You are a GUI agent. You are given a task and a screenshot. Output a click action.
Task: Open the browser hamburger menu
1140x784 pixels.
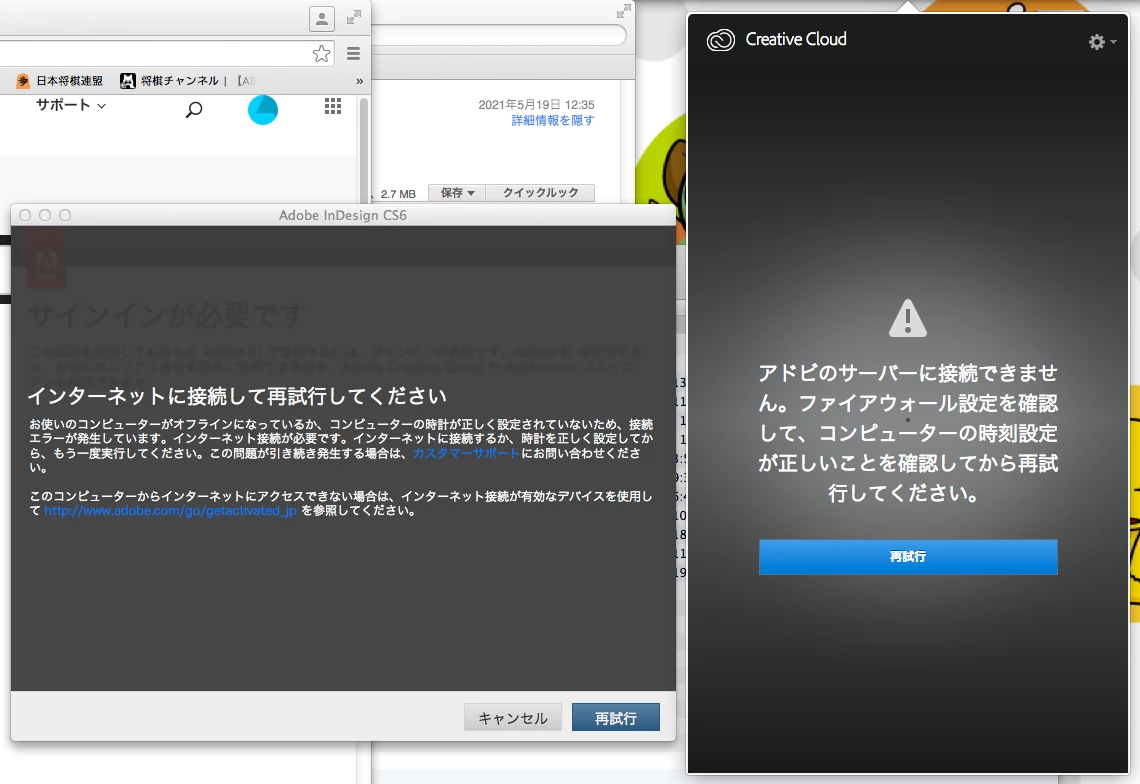353,53
